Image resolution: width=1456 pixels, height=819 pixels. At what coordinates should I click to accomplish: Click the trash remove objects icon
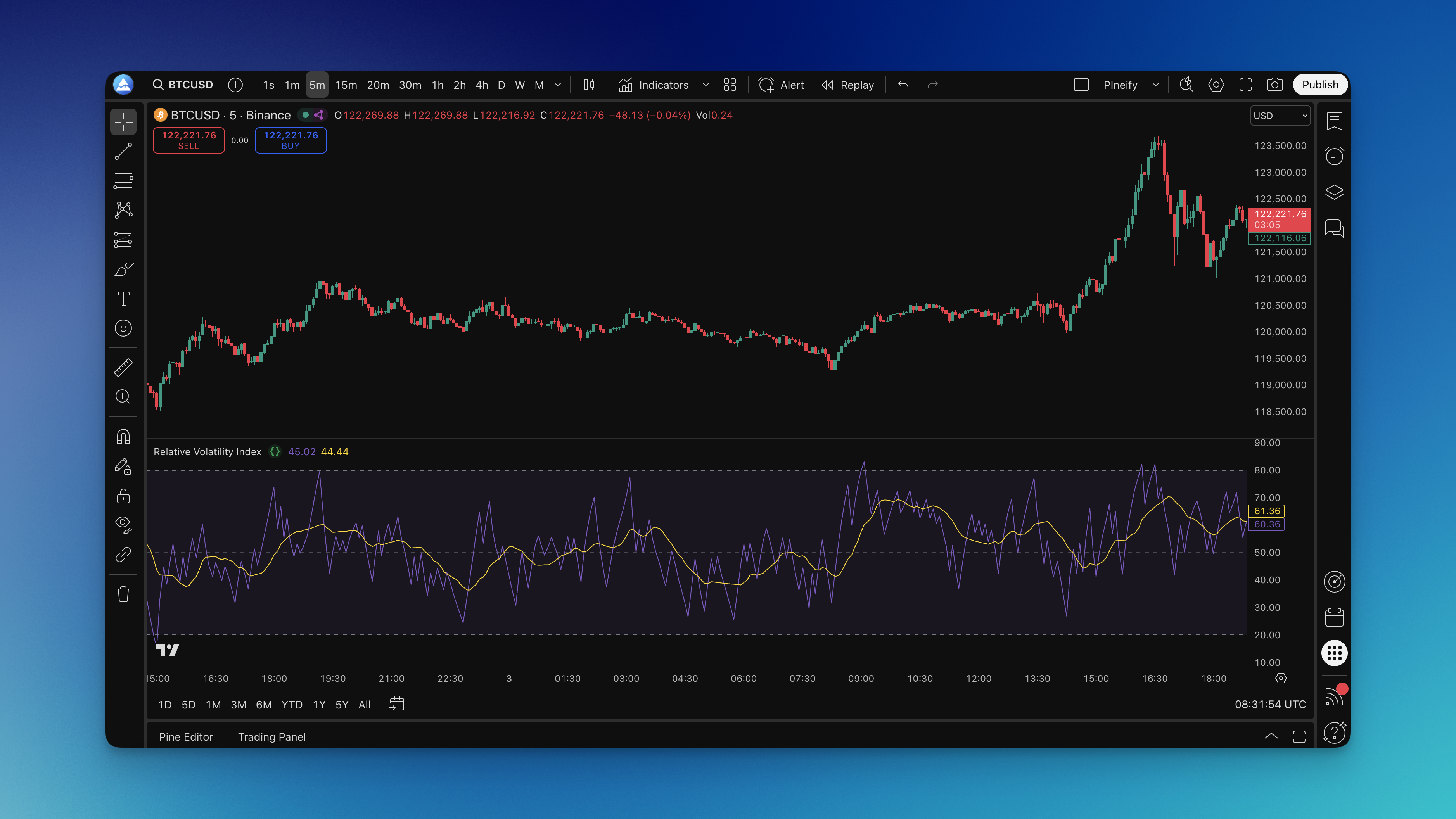coord(123,594)
